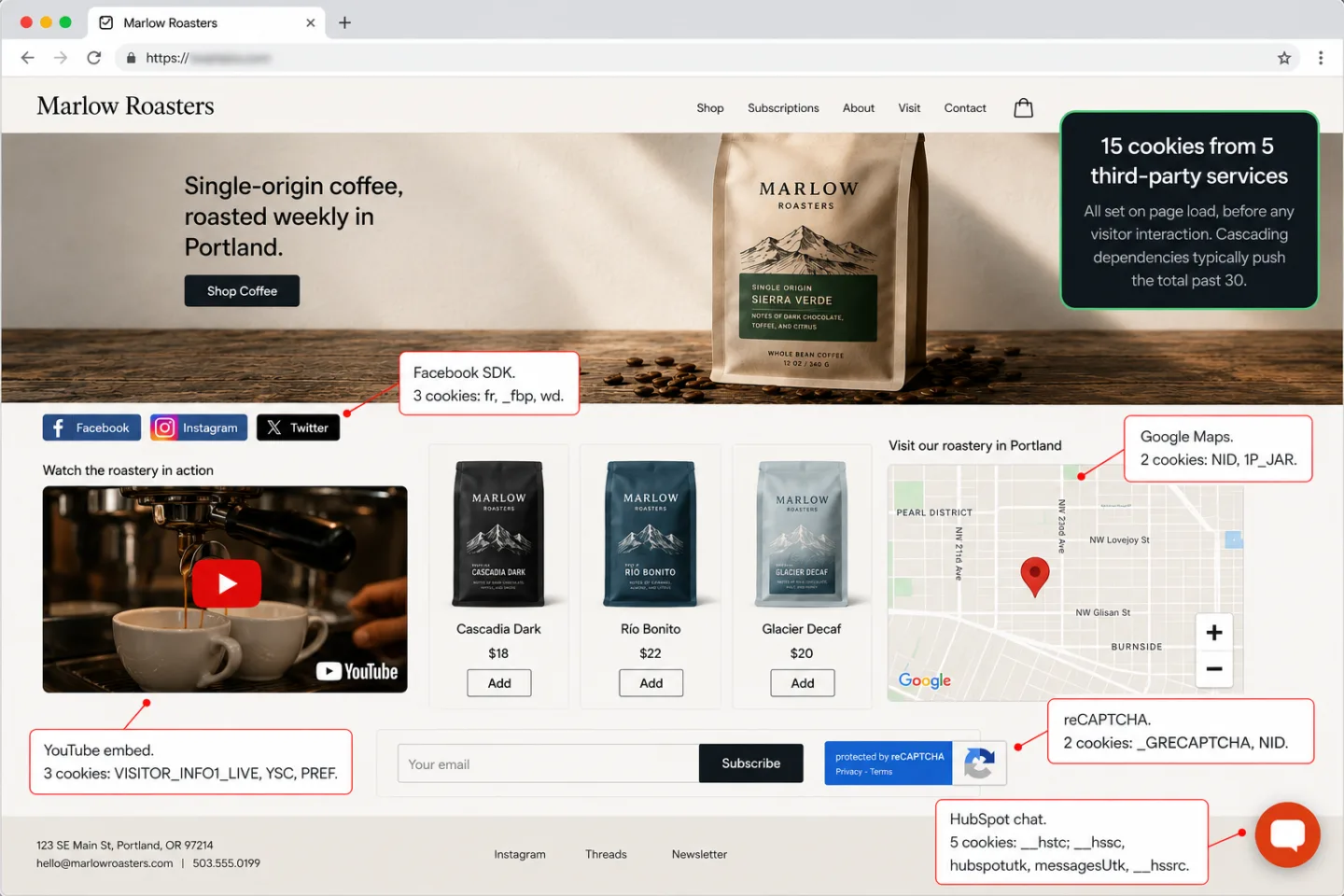1344x896 pixels.
Task: Open the shopping bag cart icon
Action: pos(1023,108)
